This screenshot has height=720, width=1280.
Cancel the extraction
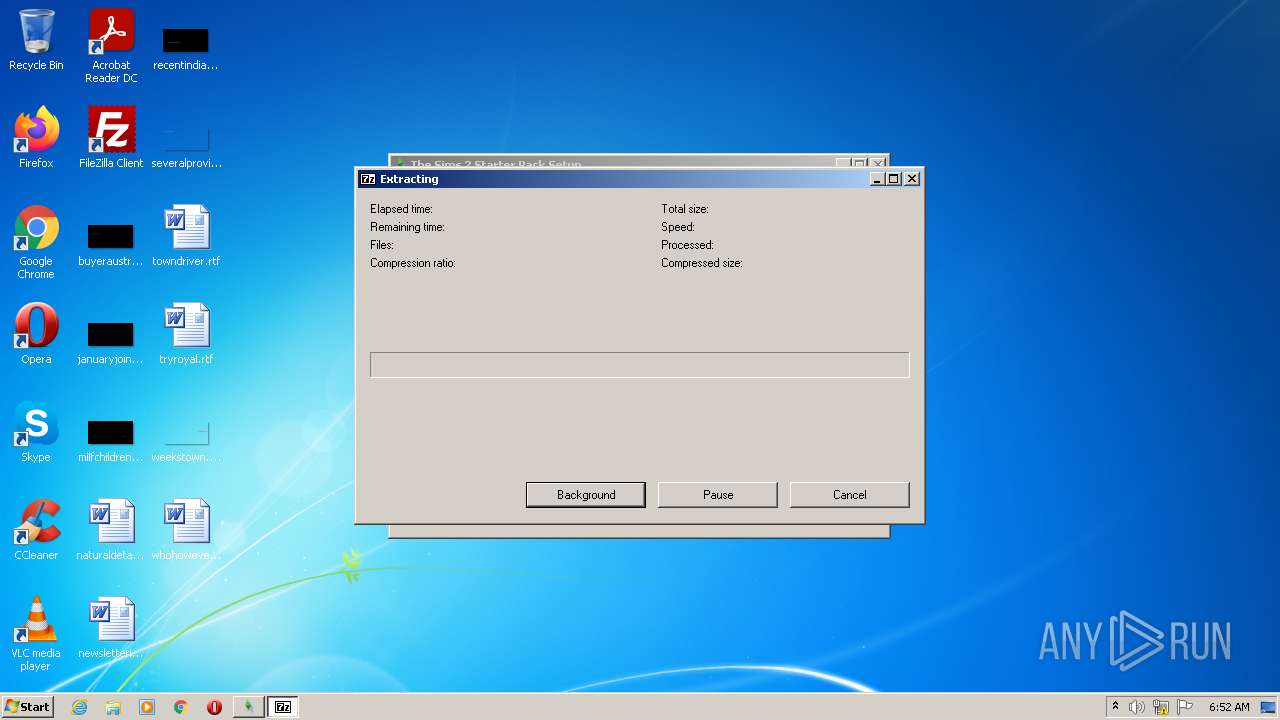(x=850, y=495)
